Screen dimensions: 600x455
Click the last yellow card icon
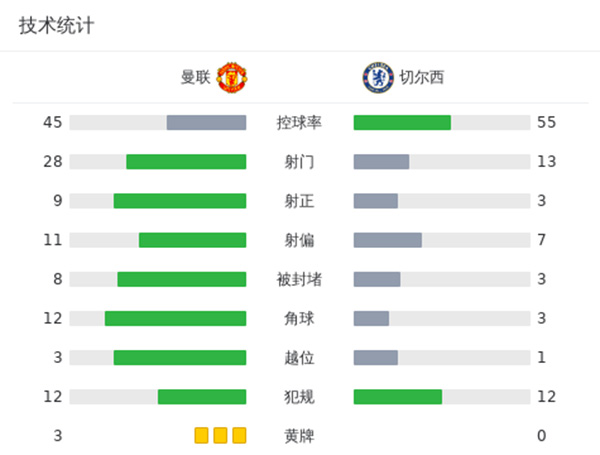pos(238,435)
